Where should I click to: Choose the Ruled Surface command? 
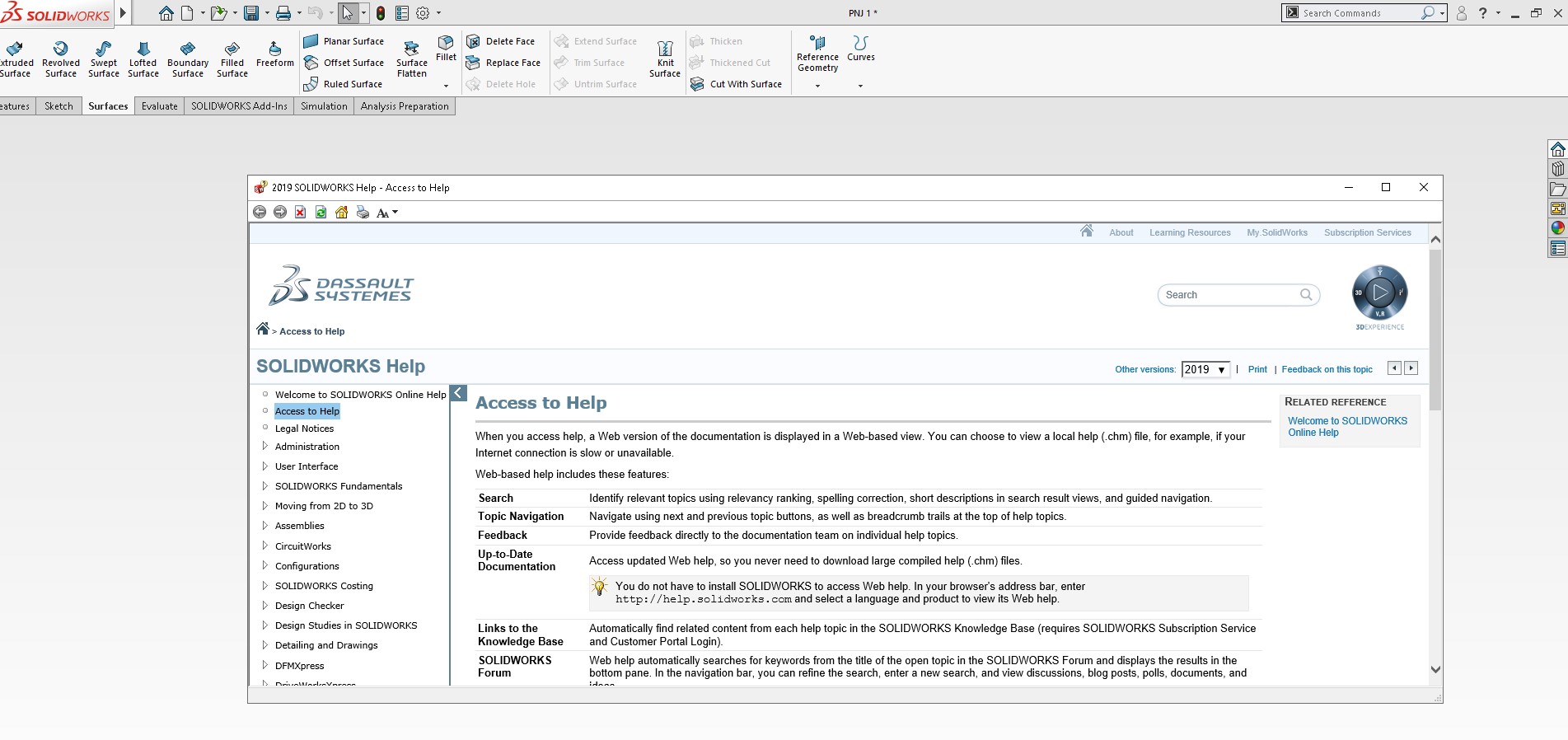click(343, 84)
